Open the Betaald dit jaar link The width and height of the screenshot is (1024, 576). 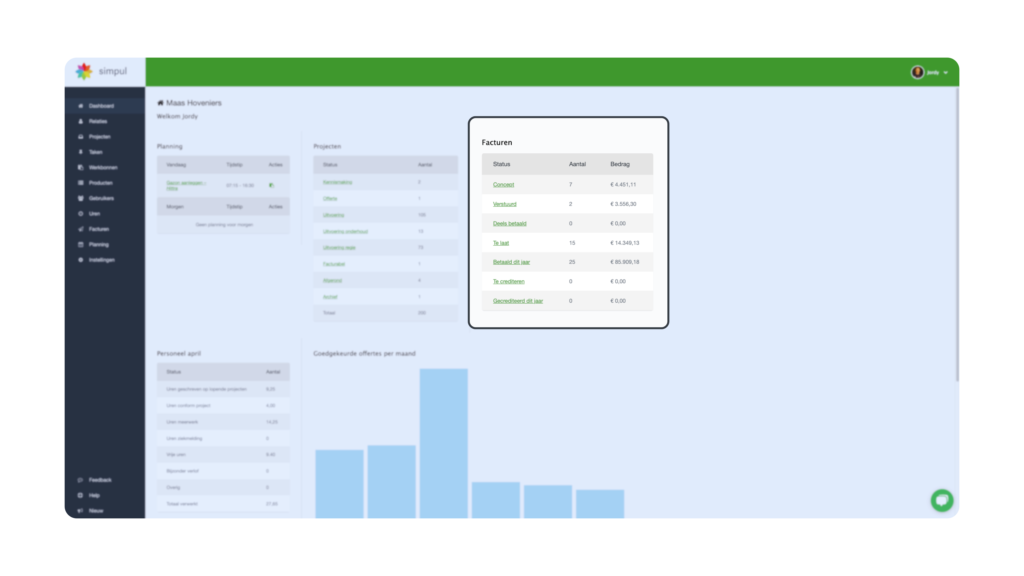[511, 262]
